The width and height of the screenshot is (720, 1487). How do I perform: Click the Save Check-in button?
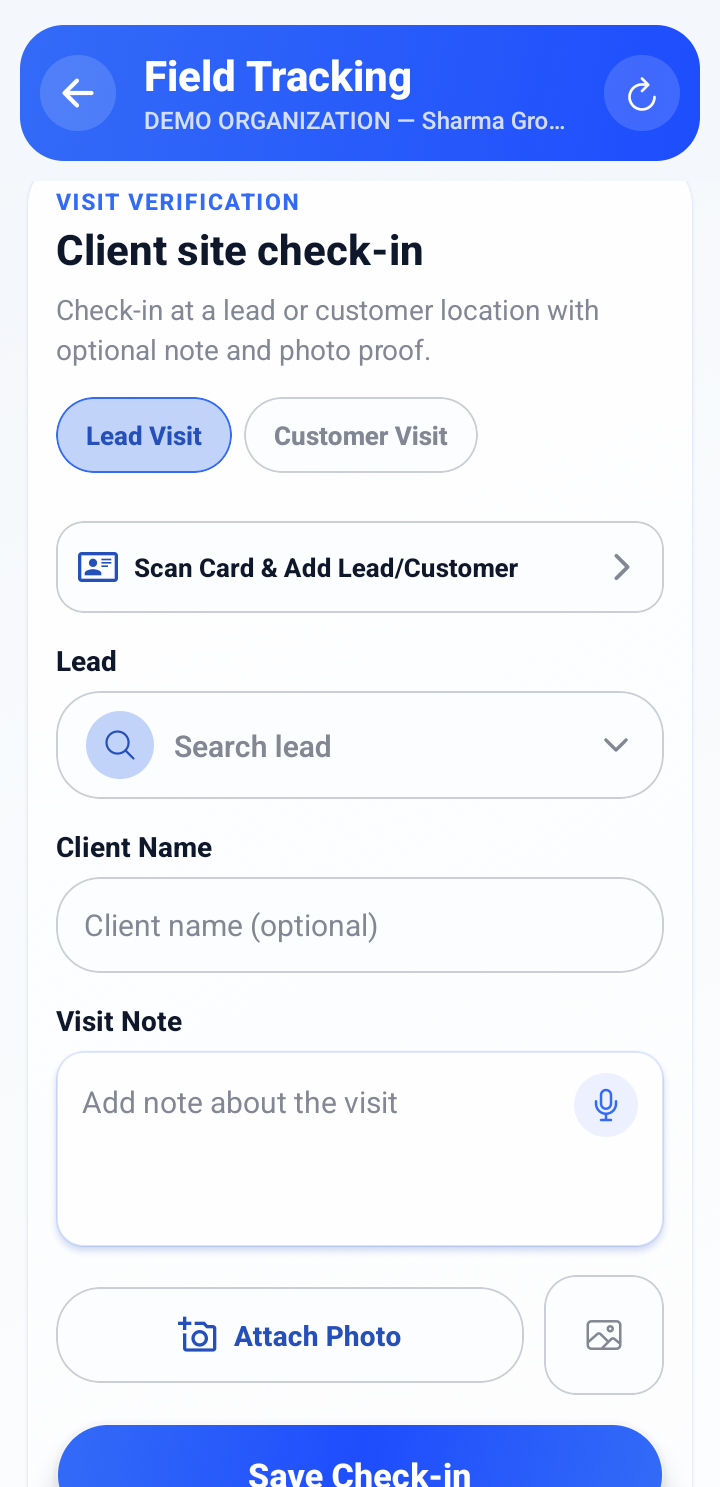pos(360,1456)
